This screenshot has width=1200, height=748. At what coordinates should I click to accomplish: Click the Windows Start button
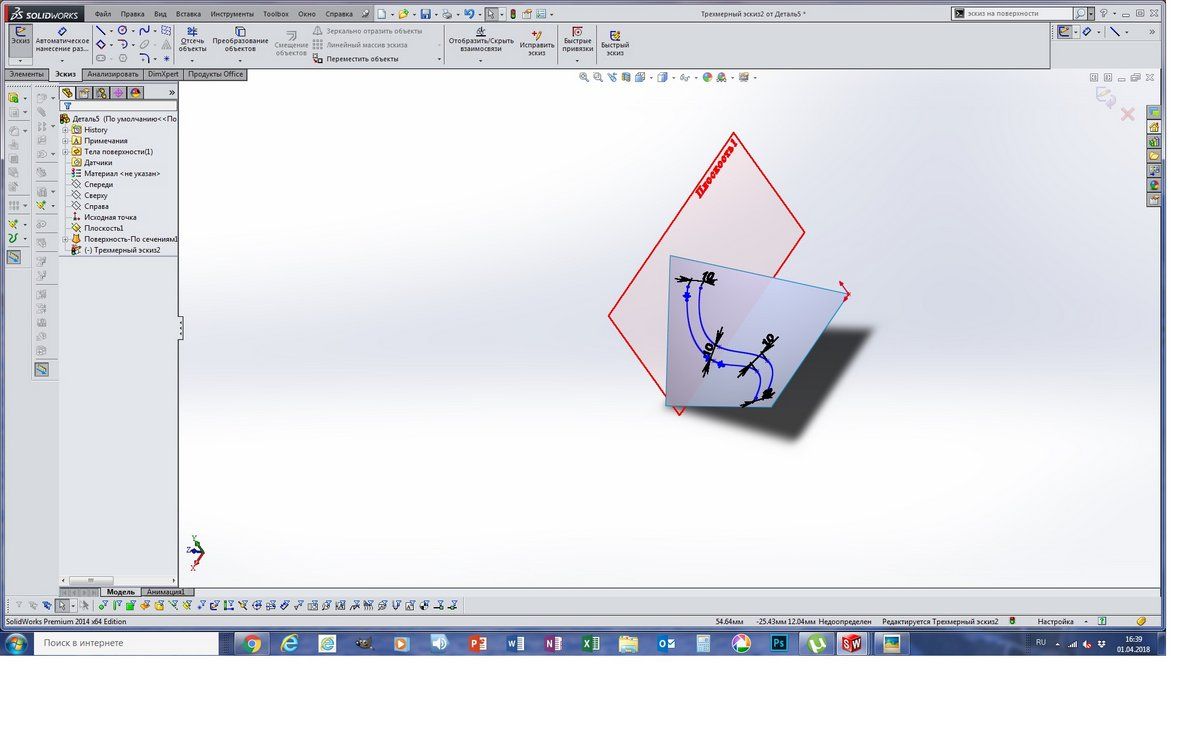coord(17,643)
